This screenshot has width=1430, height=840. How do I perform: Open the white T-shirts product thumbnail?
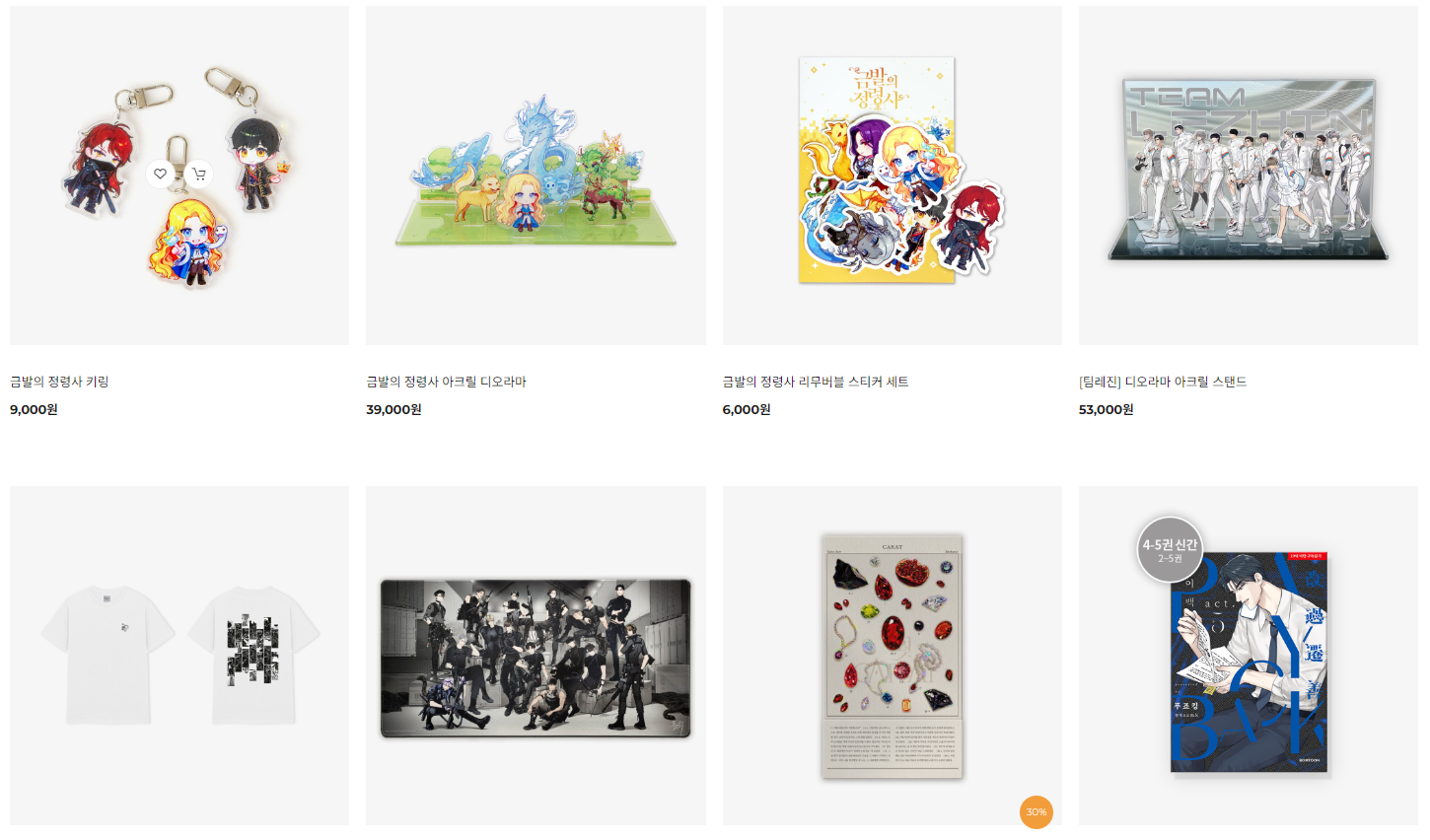pyautogui.click(x=179, y=656)
